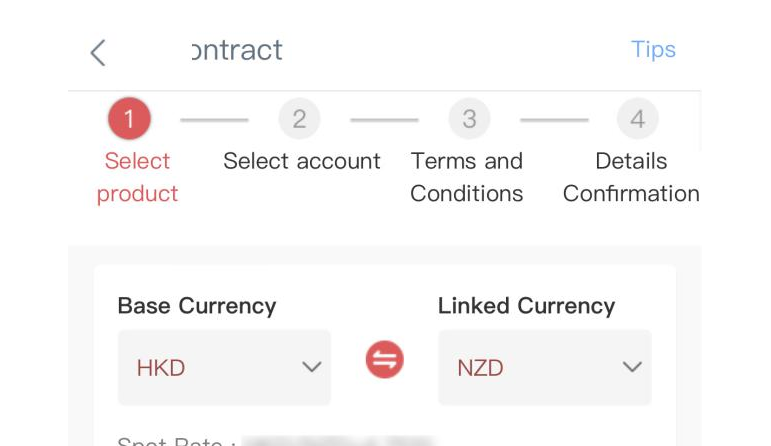Click step 4 circle indicator
The width and height of the screenshot is (771, 446).
[638, 119]
